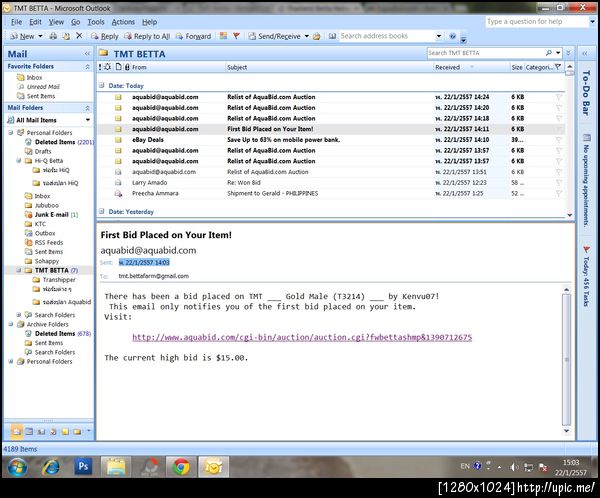The image size is (600, 498).
Task: Click the search magnifier in TMT BETTA search
Action: click(549, 53)
